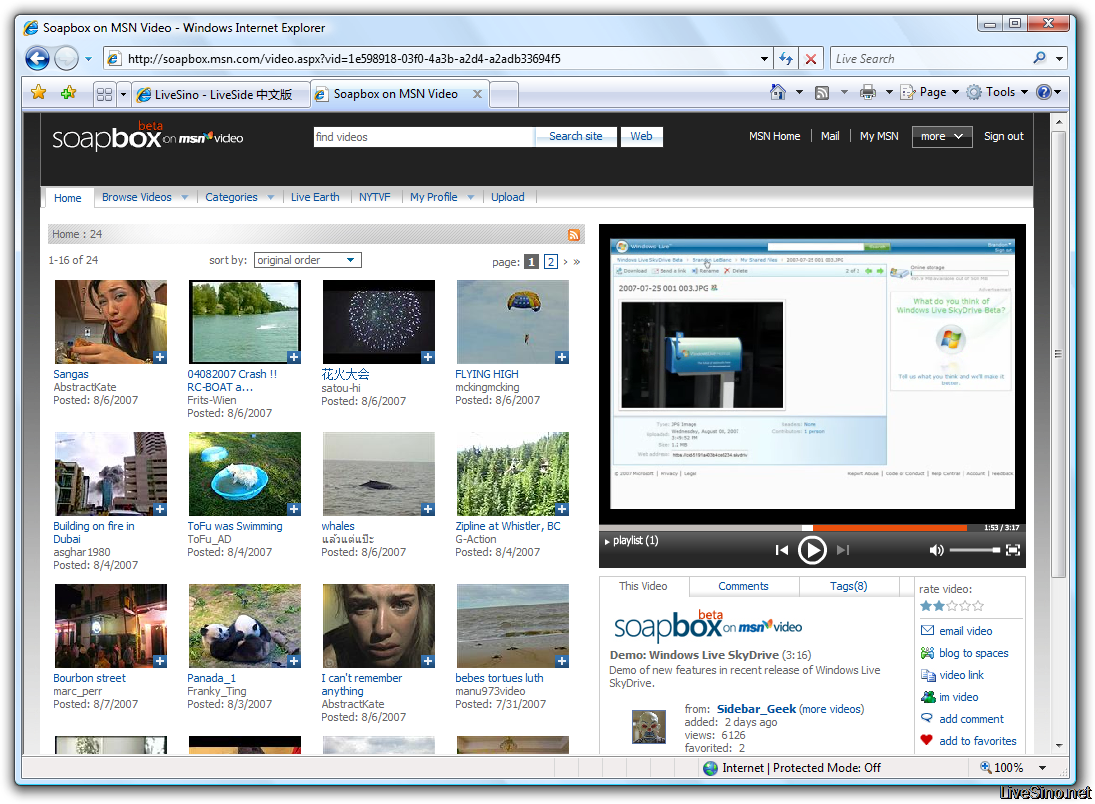Open the Tags(8) tab
Image resolution: width=1095 pixels, height=804 pixels.
point(848,586)
